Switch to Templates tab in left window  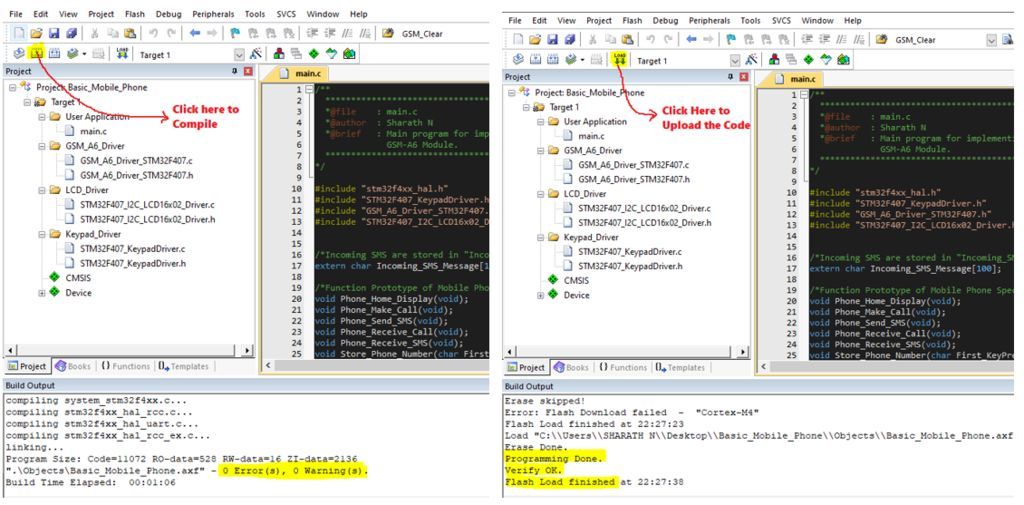[184, 367]
